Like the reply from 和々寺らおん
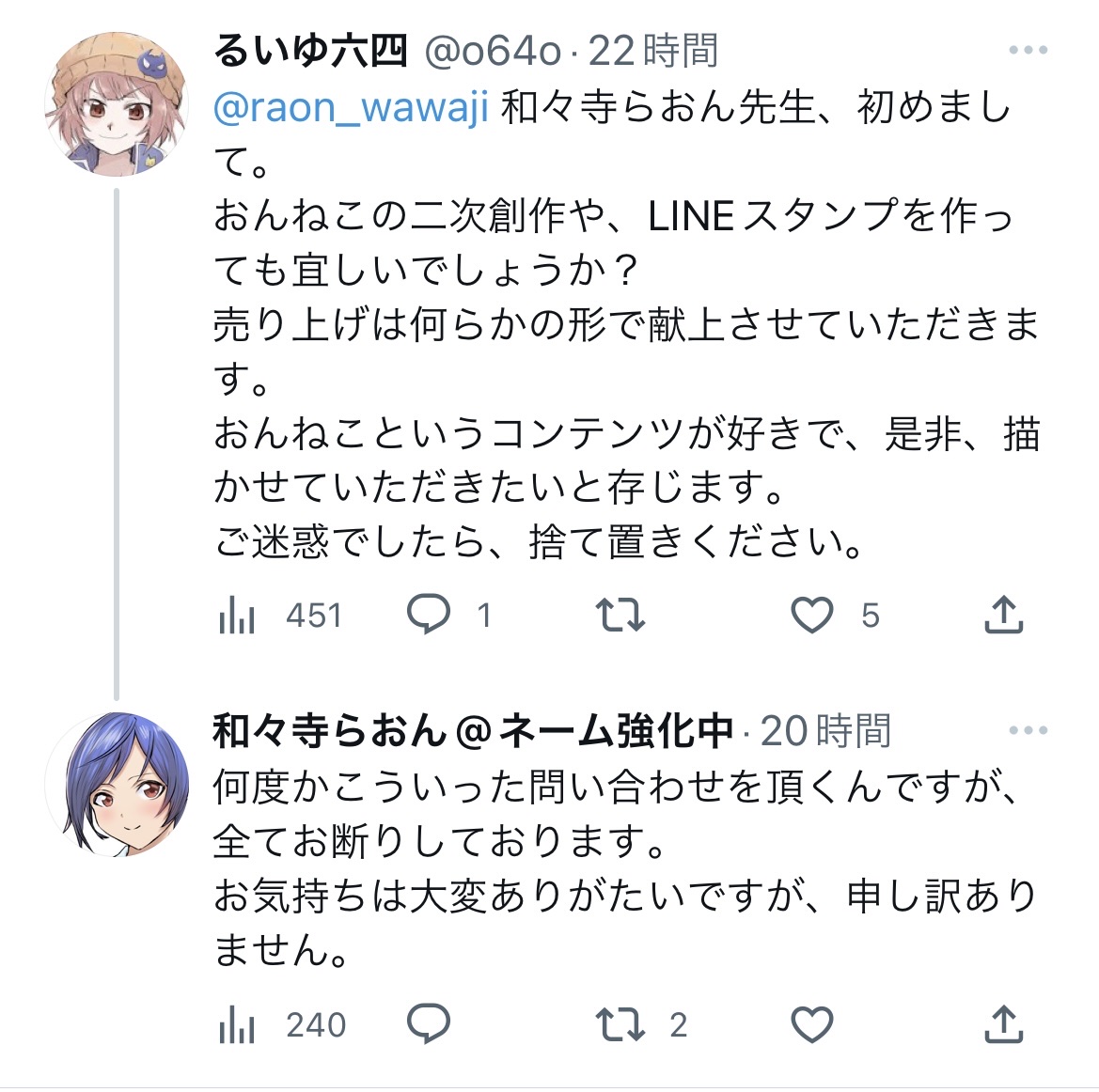Image resolution: width=1099 pixels, height=1092 pixels. [x=812, y=1024]
